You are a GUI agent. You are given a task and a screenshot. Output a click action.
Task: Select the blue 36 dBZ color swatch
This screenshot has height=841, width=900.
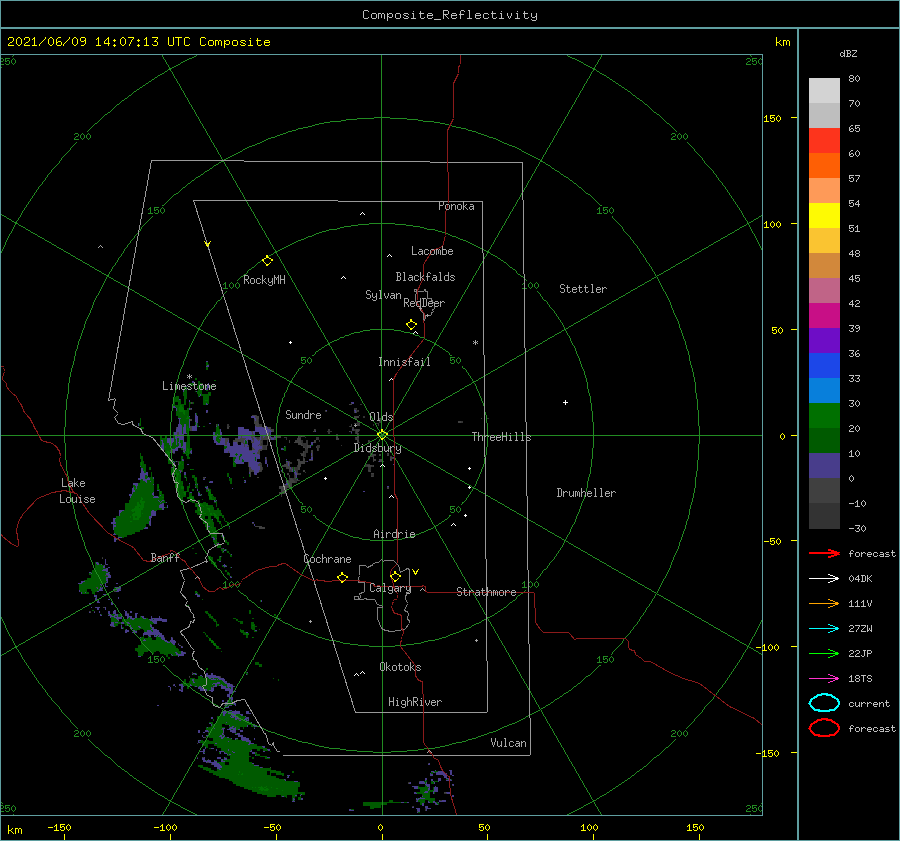coord(824,365)
